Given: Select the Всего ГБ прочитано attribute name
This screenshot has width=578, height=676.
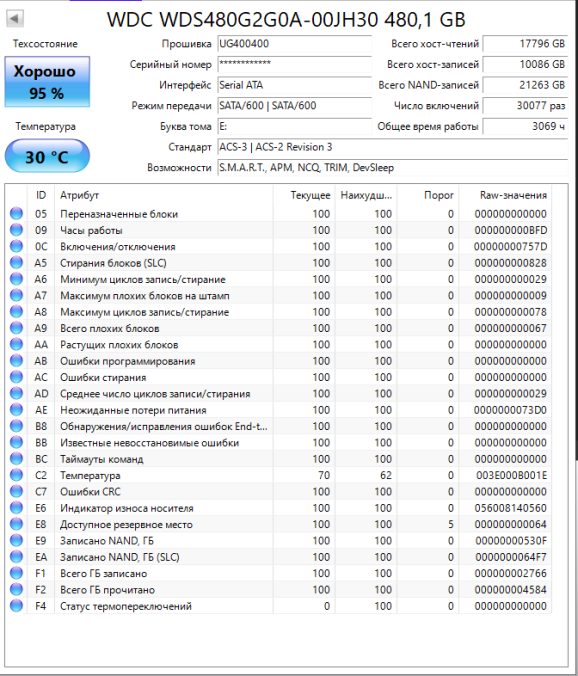Looking at the screenshot, I should pos(107,590).
